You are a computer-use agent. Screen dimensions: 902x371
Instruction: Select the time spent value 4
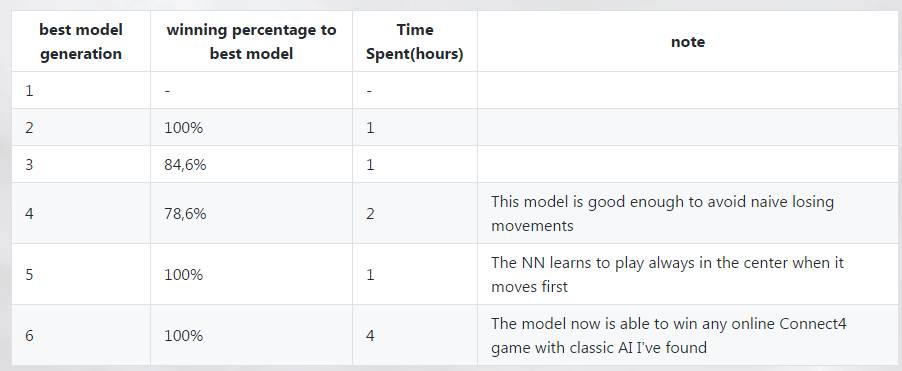(x=415, y=335)
